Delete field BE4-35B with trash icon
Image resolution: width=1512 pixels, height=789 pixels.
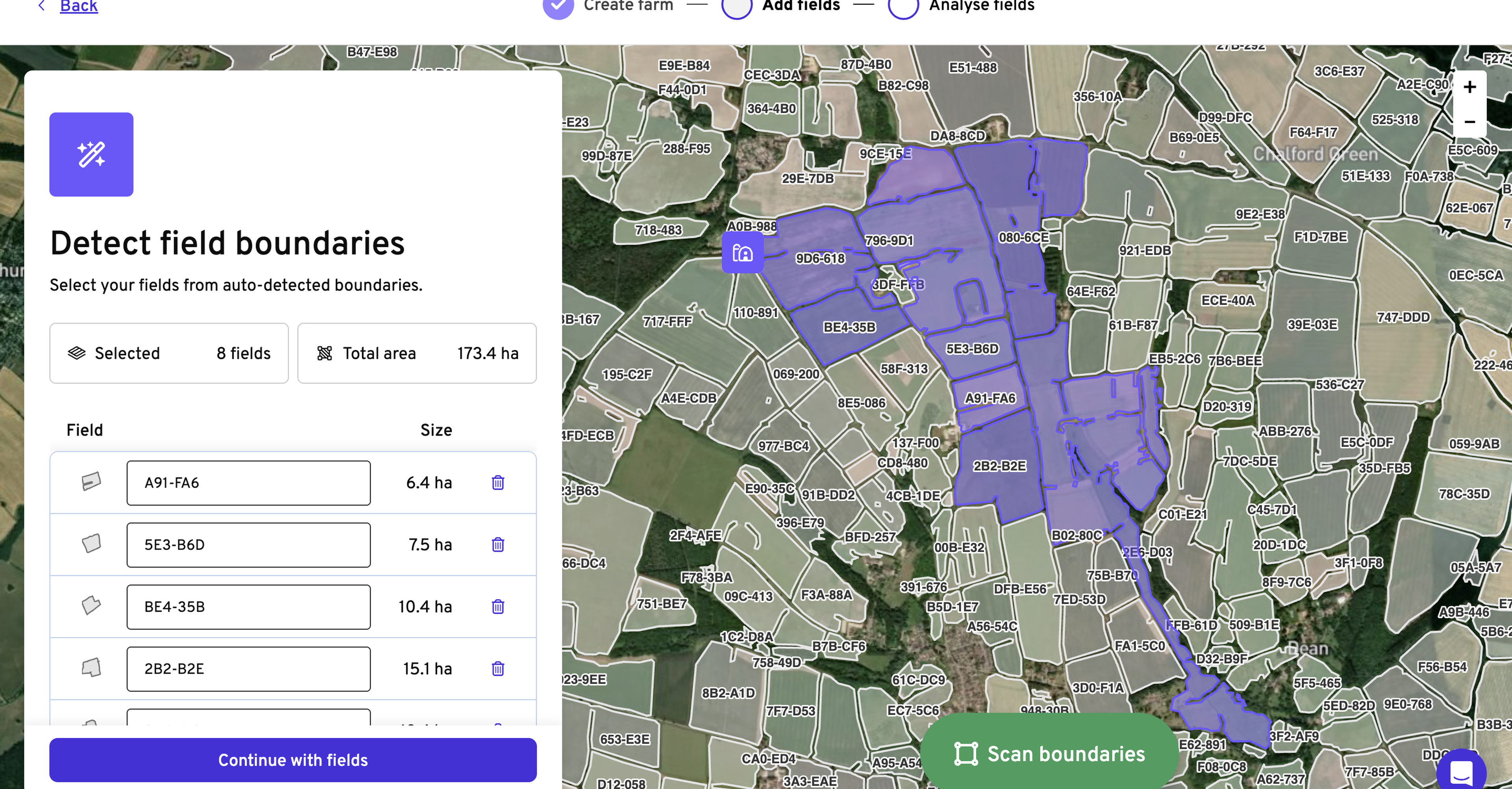click(498, 607)
